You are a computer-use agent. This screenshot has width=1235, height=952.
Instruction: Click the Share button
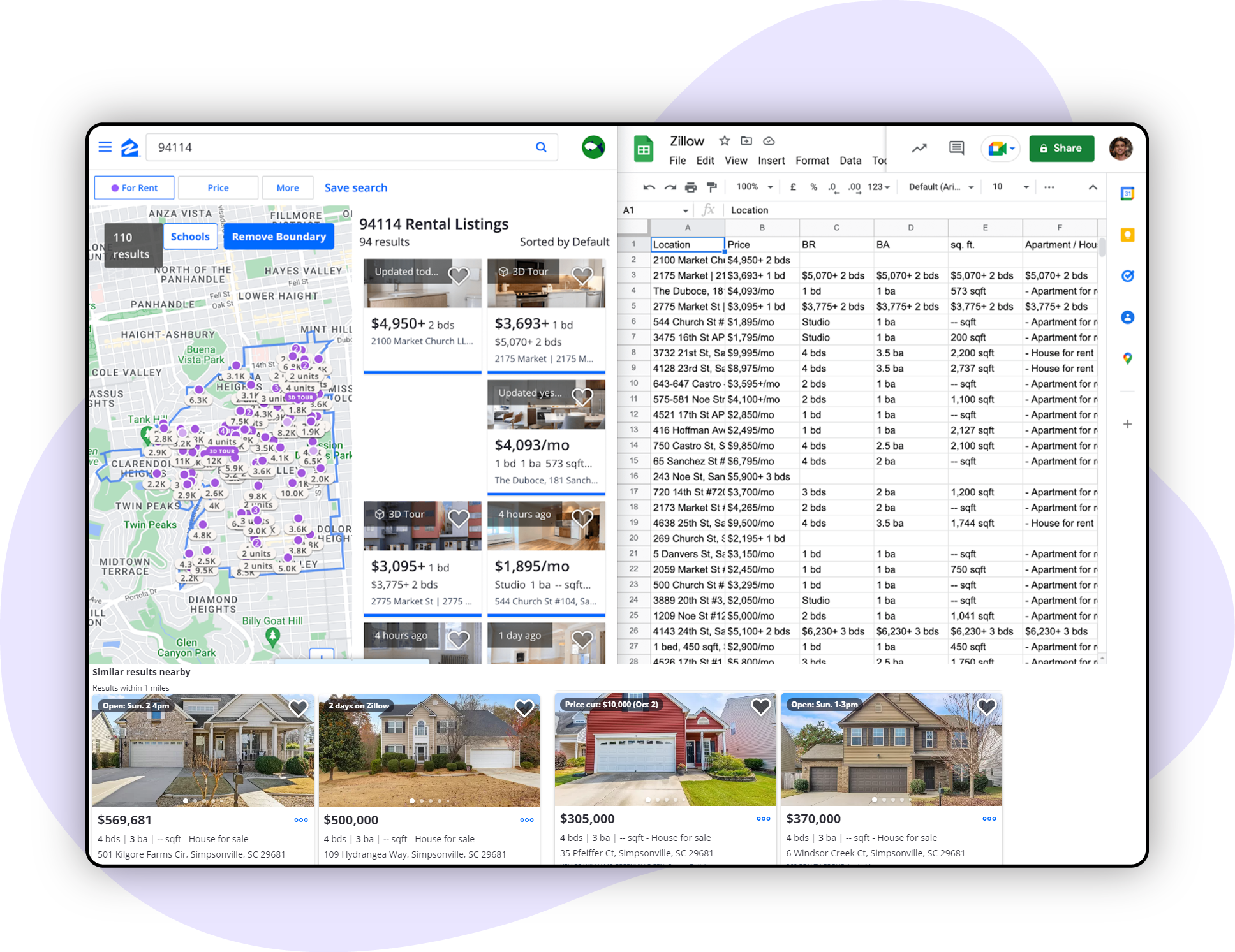pos(1061,148)
